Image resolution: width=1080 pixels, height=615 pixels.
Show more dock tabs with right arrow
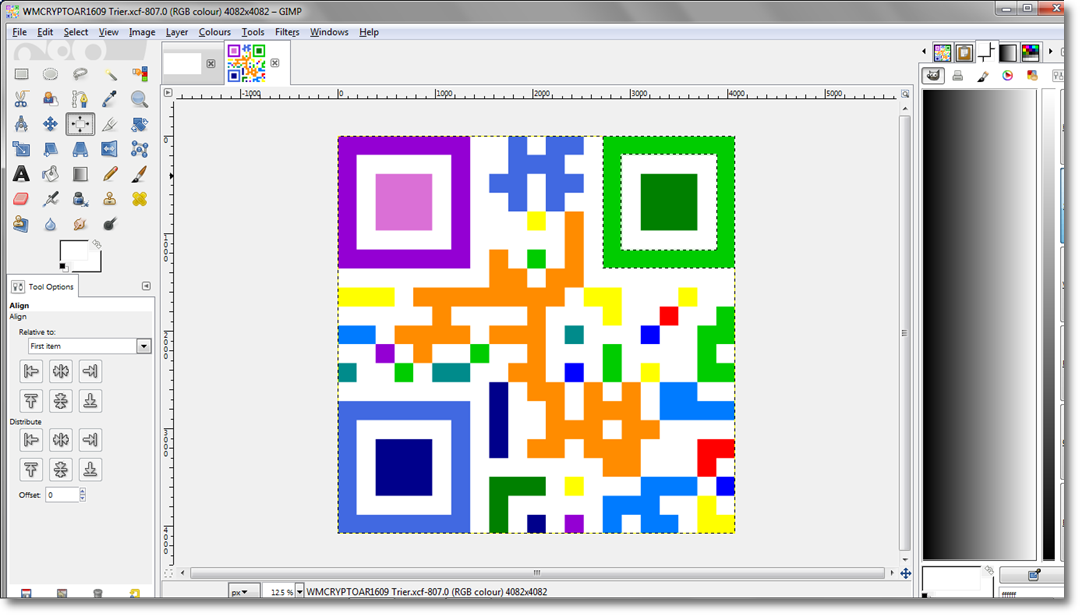(1050, 52)
